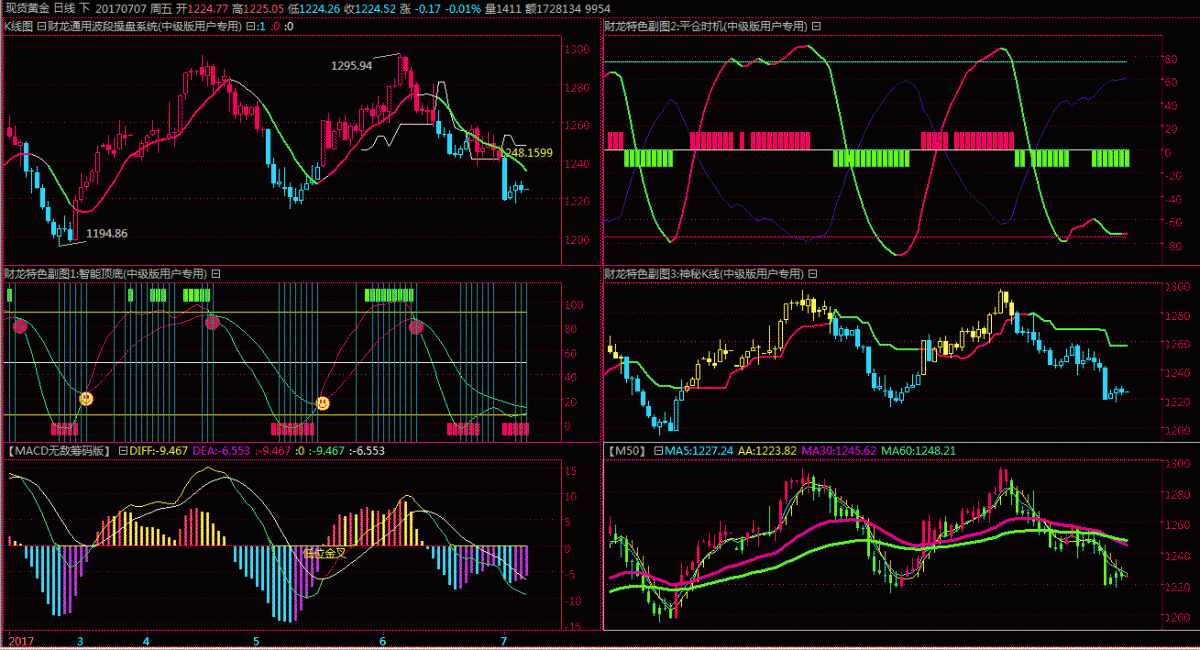Toggle the box icon before DIFF
This screenshot has height=650, width=1200.
point(123,451)
